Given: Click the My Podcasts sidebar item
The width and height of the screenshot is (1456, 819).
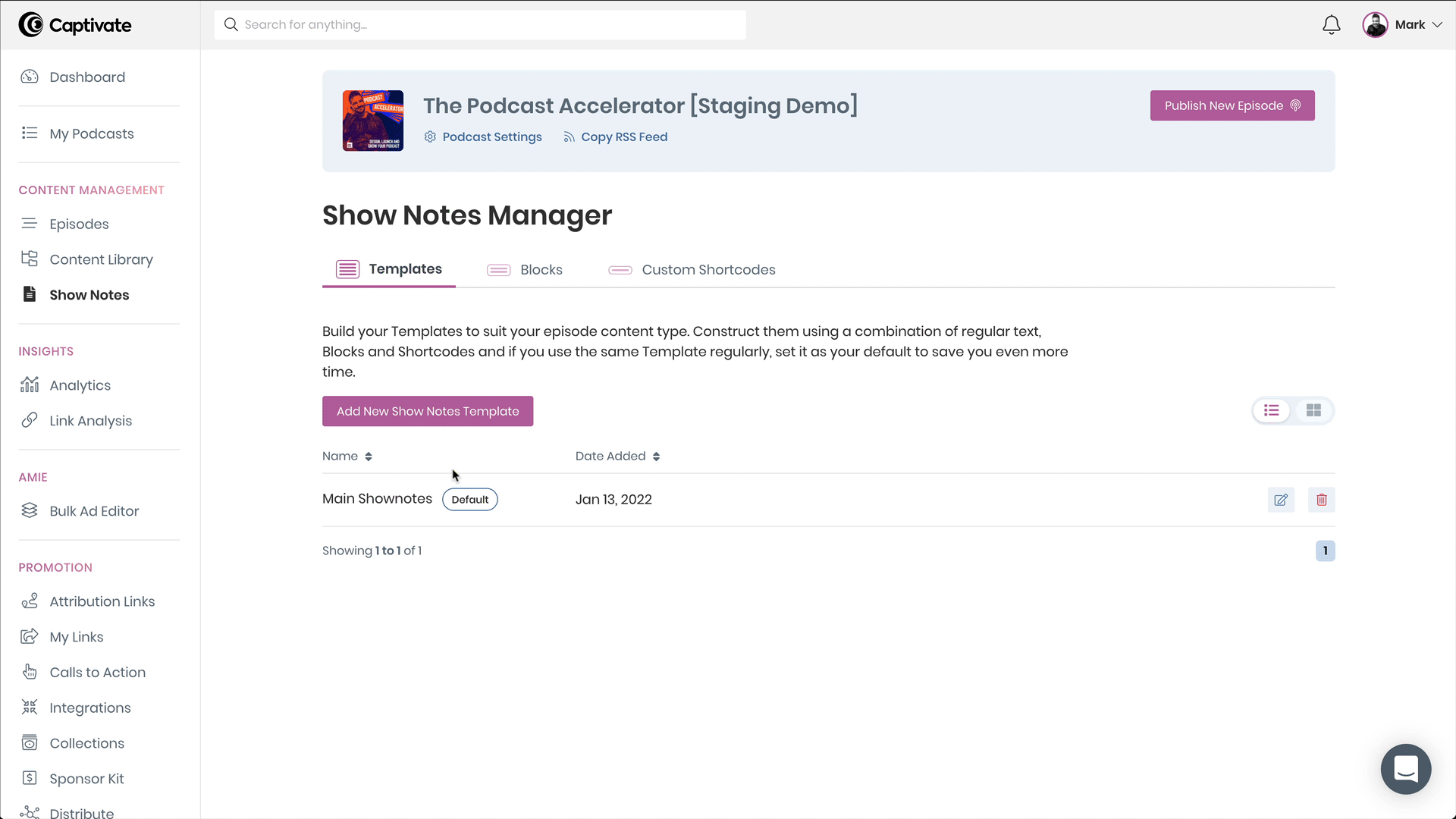Looking at the screenshot, I should coord(92,133).
